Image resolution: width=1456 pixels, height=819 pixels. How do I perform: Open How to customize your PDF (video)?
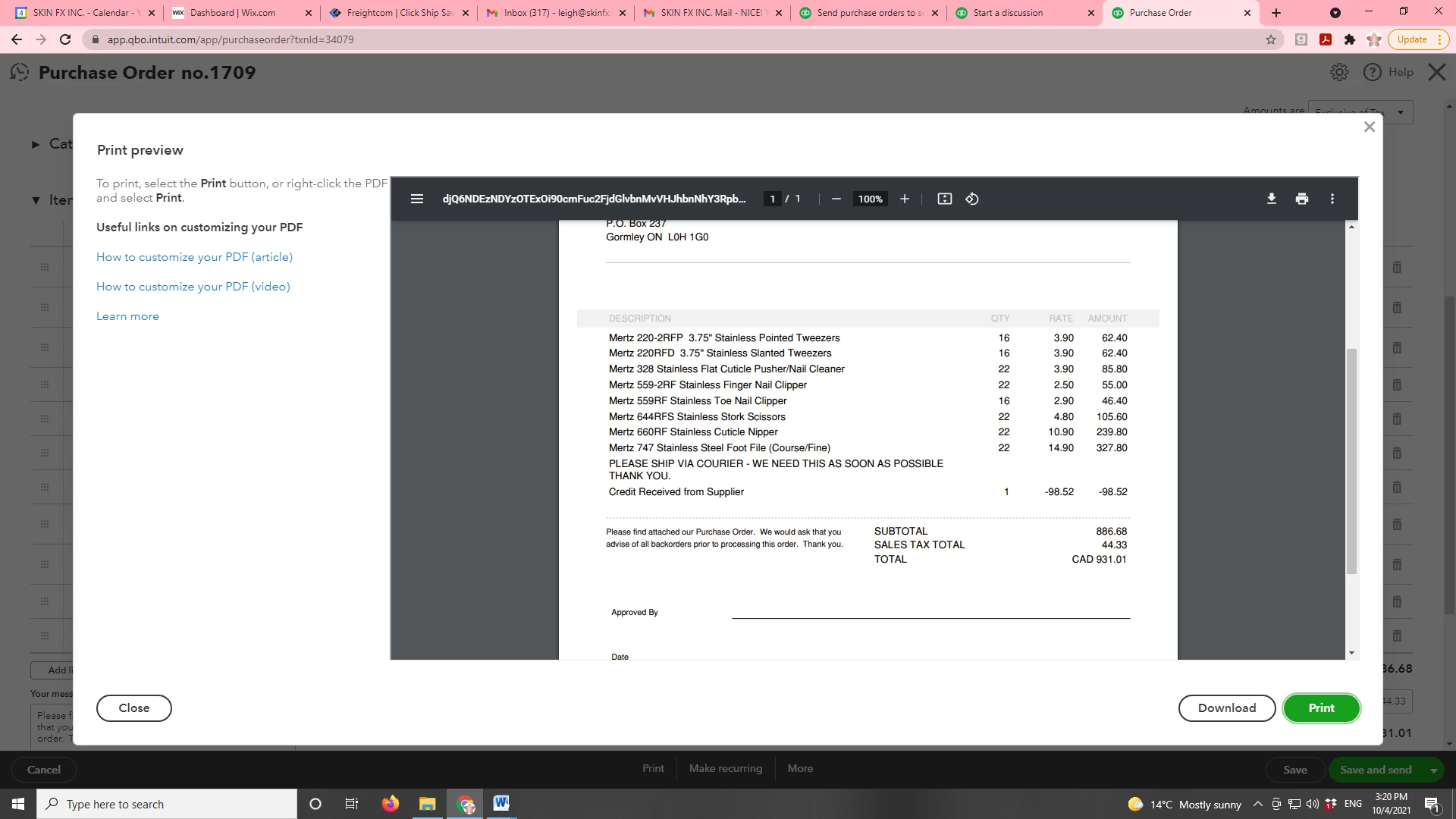(x=193, y=287)
